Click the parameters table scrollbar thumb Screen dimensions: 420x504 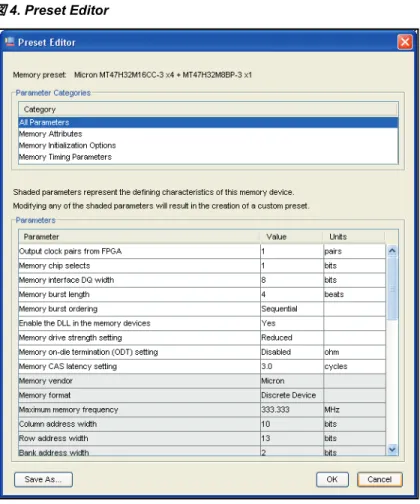392,288
